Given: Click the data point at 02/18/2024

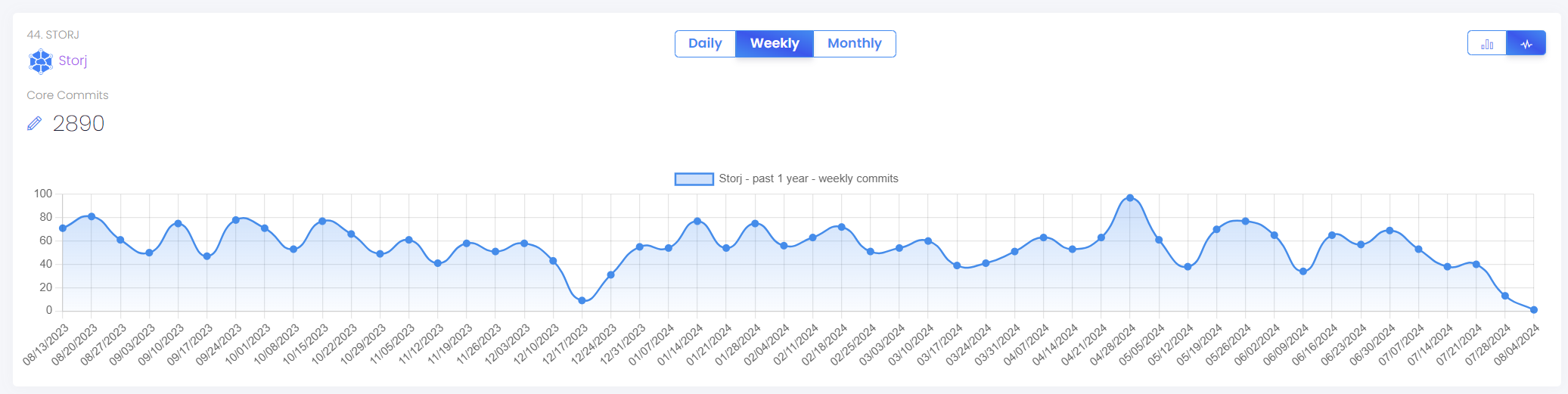Looking at the screenshot, I should [x=841, y=227].
